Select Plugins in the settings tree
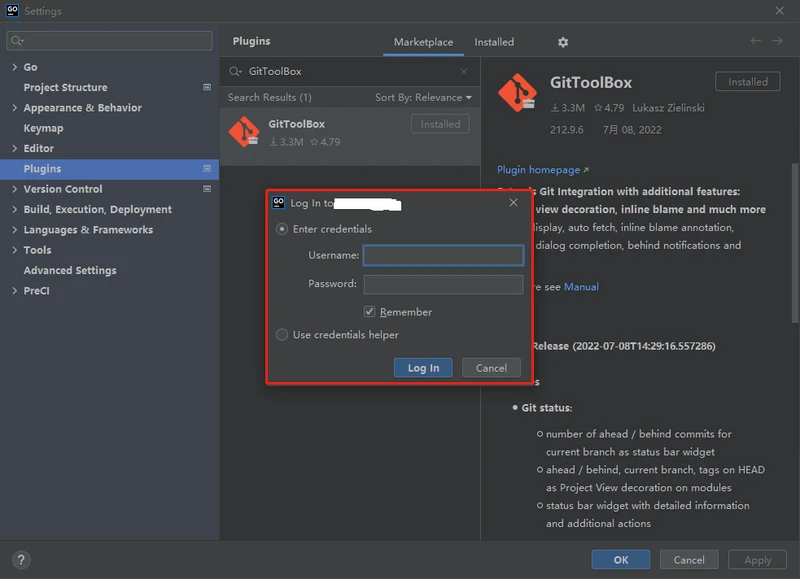The image size is (800, 579). (x=109, y=169)
